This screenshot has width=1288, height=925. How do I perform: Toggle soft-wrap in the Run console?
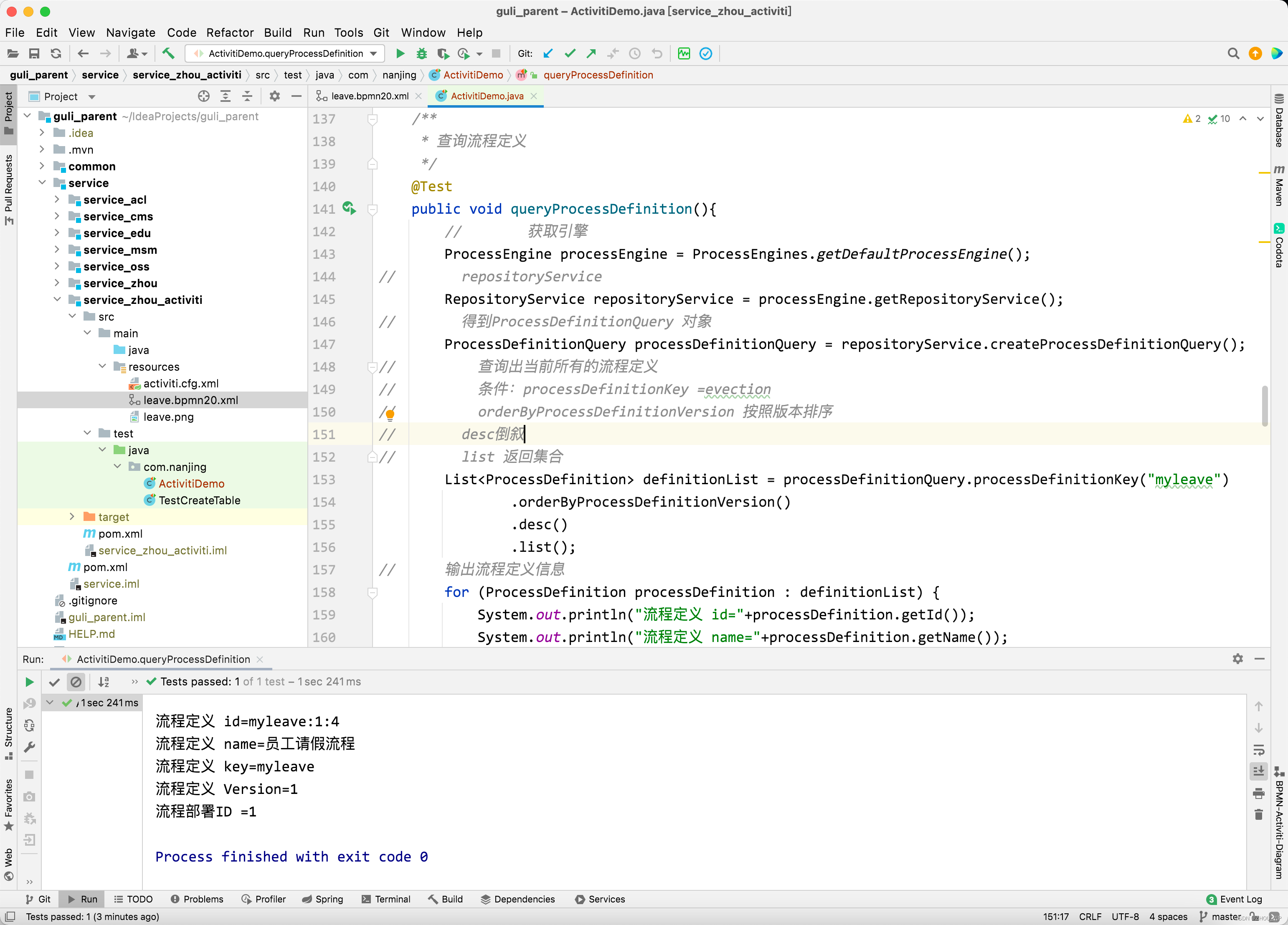click(1258, 750)
